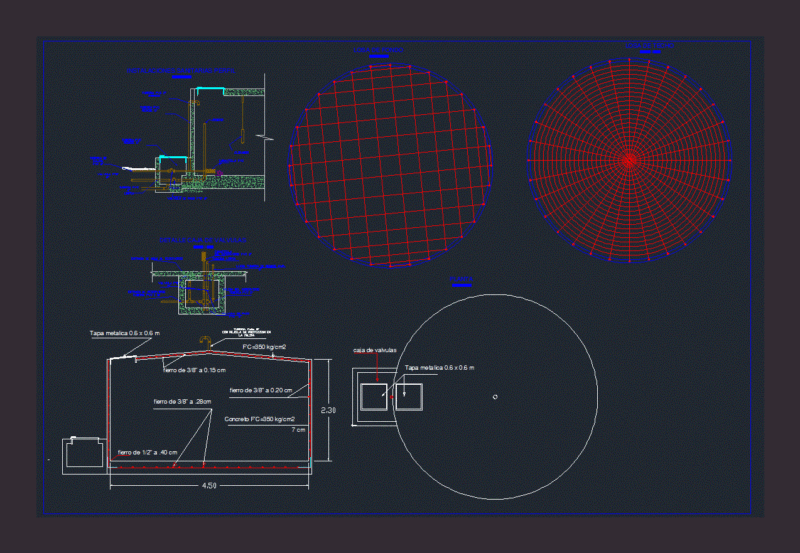The image size is (800, 553).
Task: Select the right square metal cover in plan
Action: 409,397
